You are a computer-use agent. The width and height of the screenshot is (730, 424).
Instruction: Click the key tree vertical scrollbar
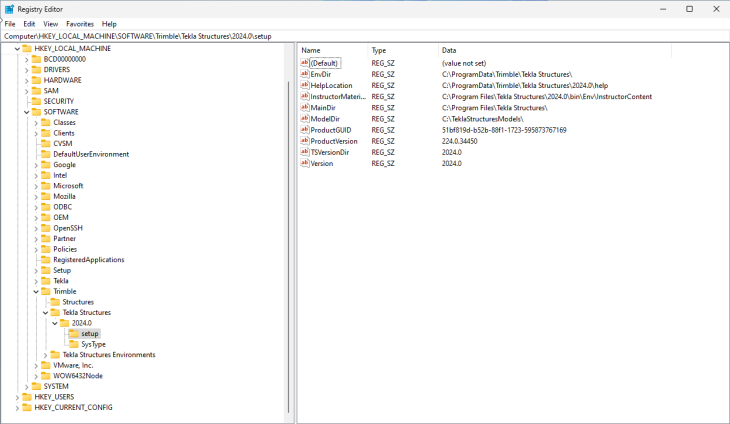pos(289,247)
